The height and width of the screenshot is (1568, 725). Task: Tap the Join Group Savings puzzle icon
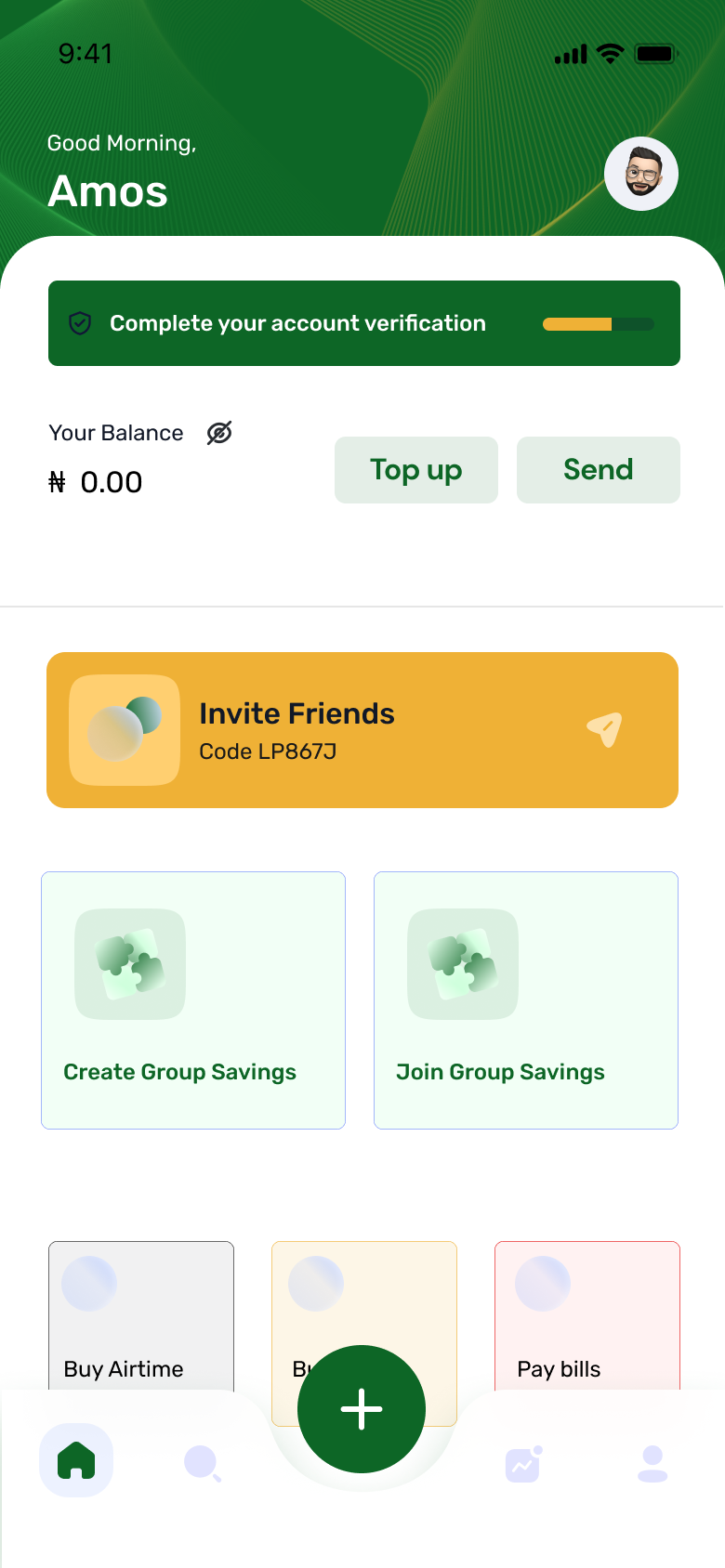click(463, 964)
